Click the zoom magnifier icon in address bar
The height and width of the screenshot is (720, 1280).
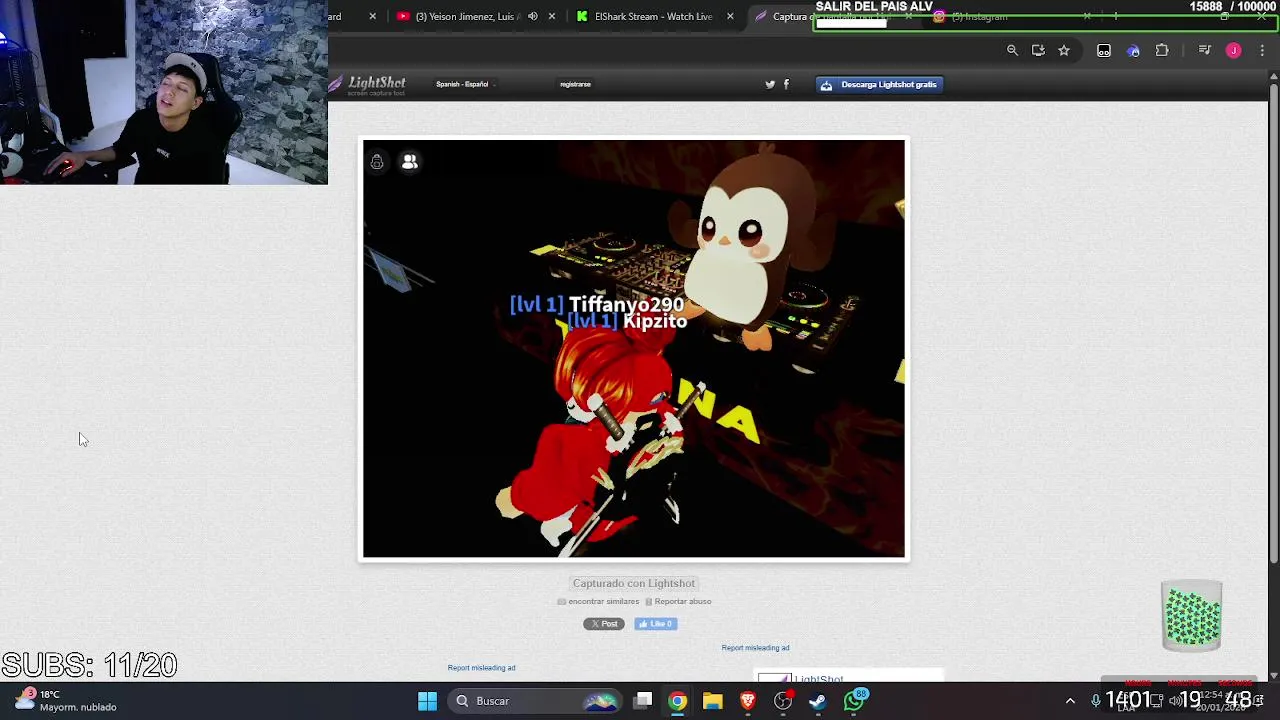[1012, 50]
